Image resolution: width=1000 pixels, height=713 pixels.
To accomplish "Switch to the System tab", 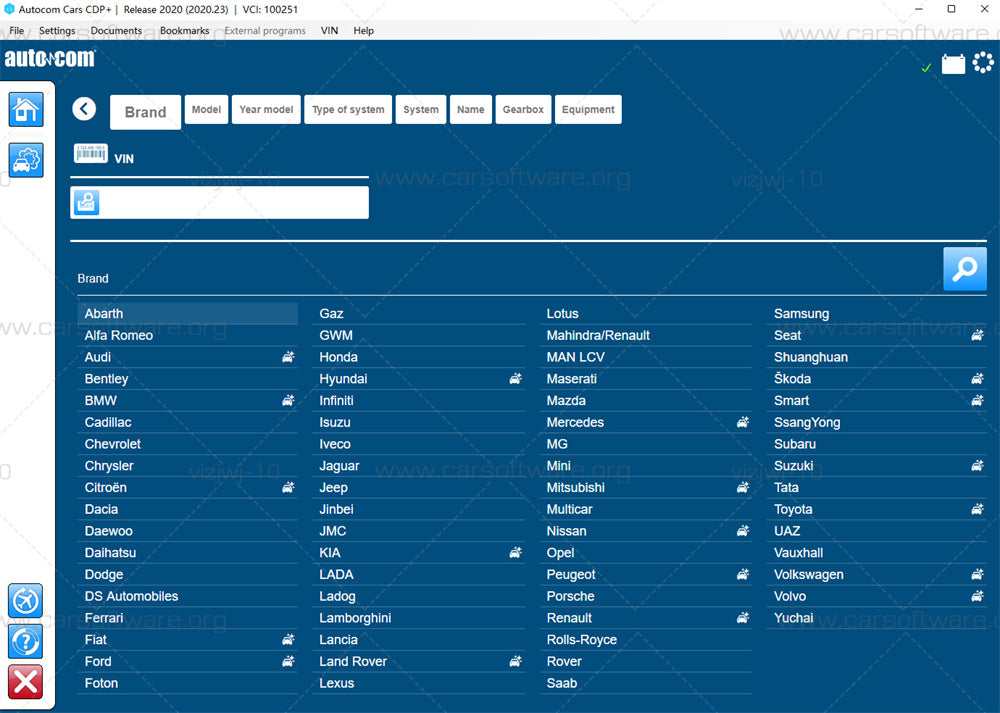I will [x=421, y=109].
